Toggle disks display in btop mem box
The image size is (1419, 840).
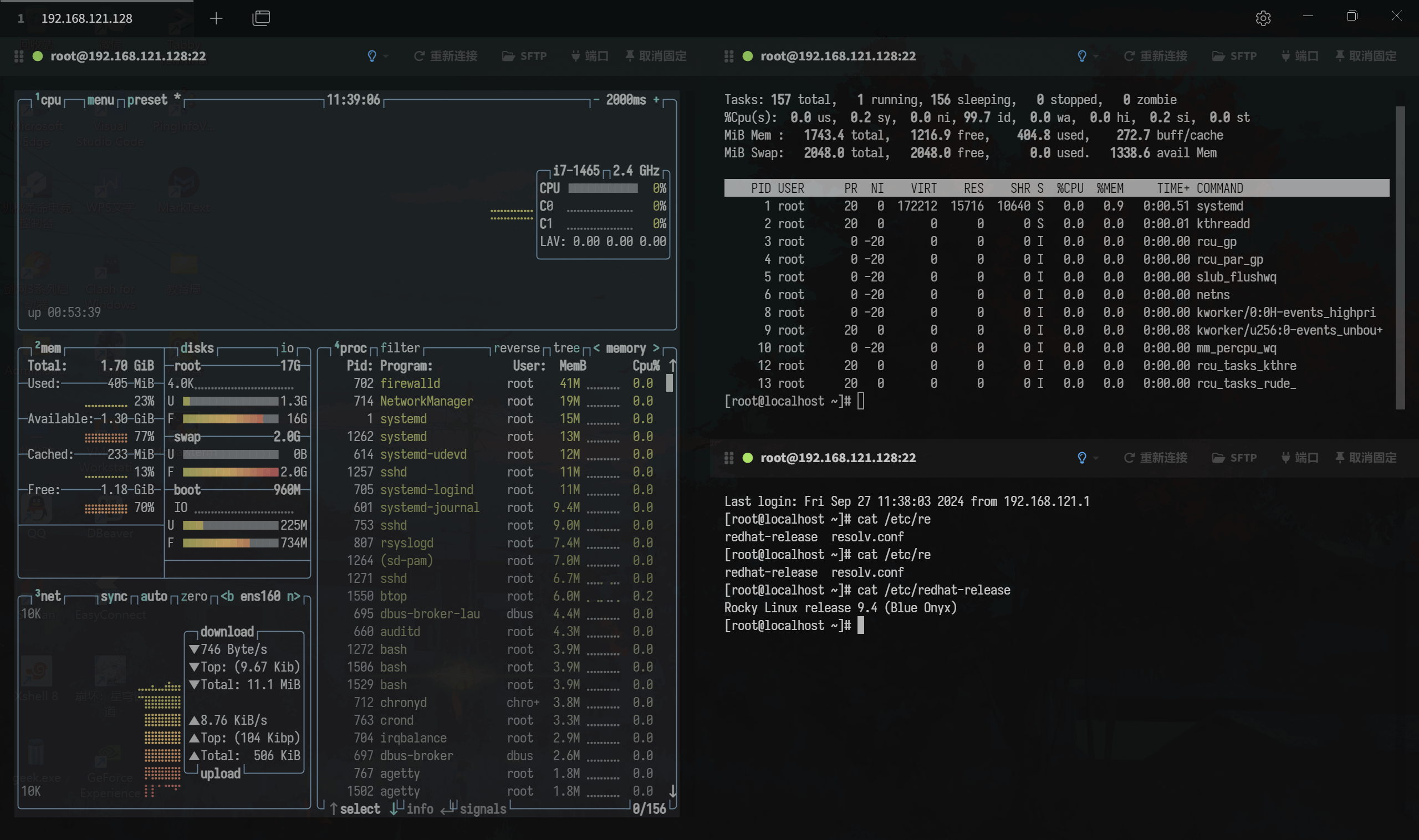[x=197, y=347]
